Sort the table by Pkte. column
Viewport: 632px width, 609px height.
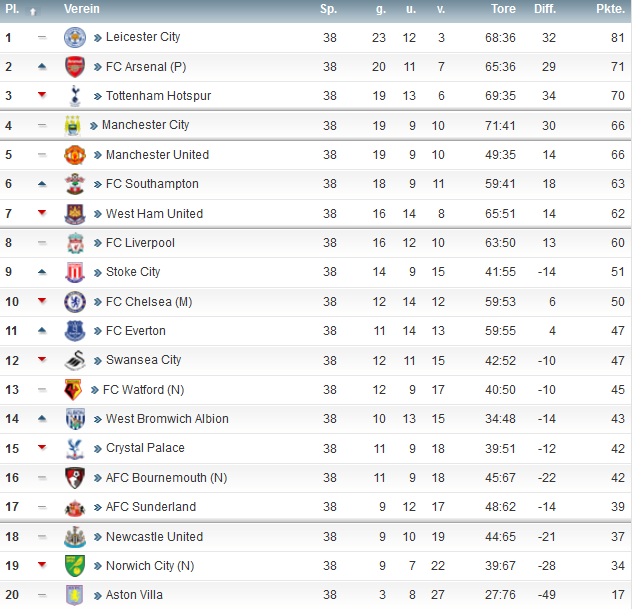pyautogui.click(x=610, y=9)
